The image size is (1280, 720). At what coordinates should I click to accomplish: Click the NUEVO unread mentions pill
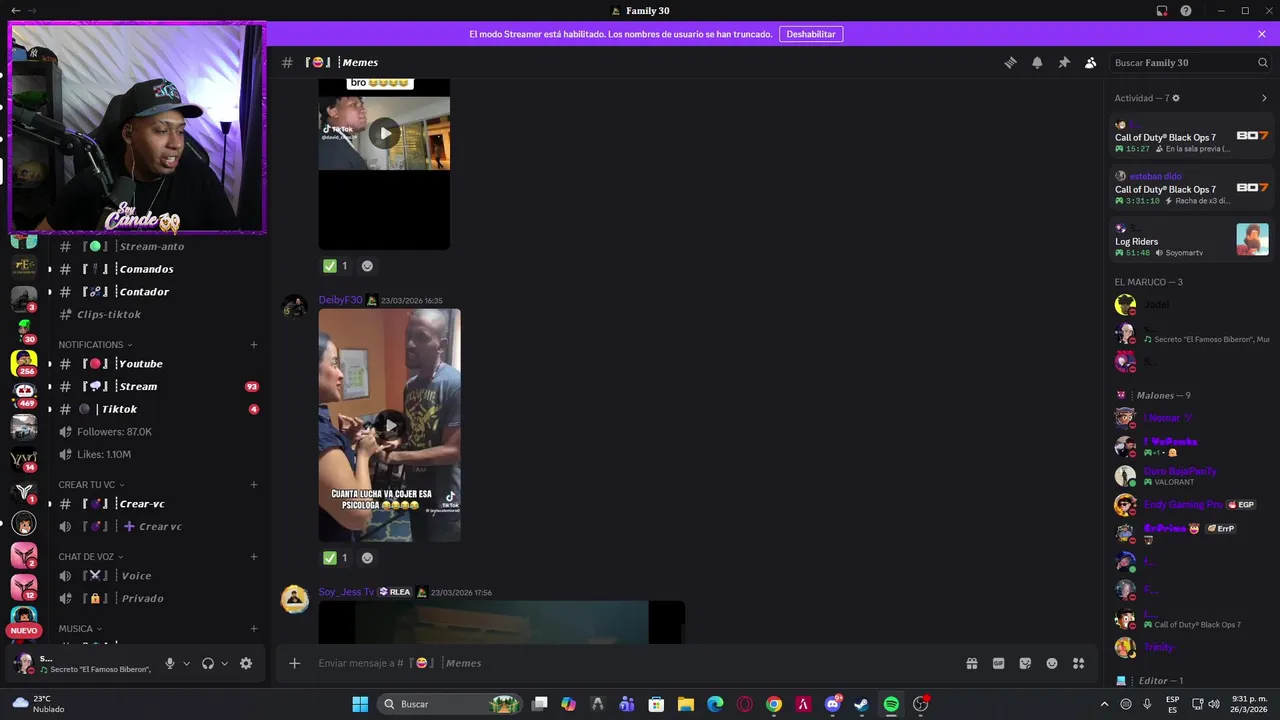(x=24, y=631)
